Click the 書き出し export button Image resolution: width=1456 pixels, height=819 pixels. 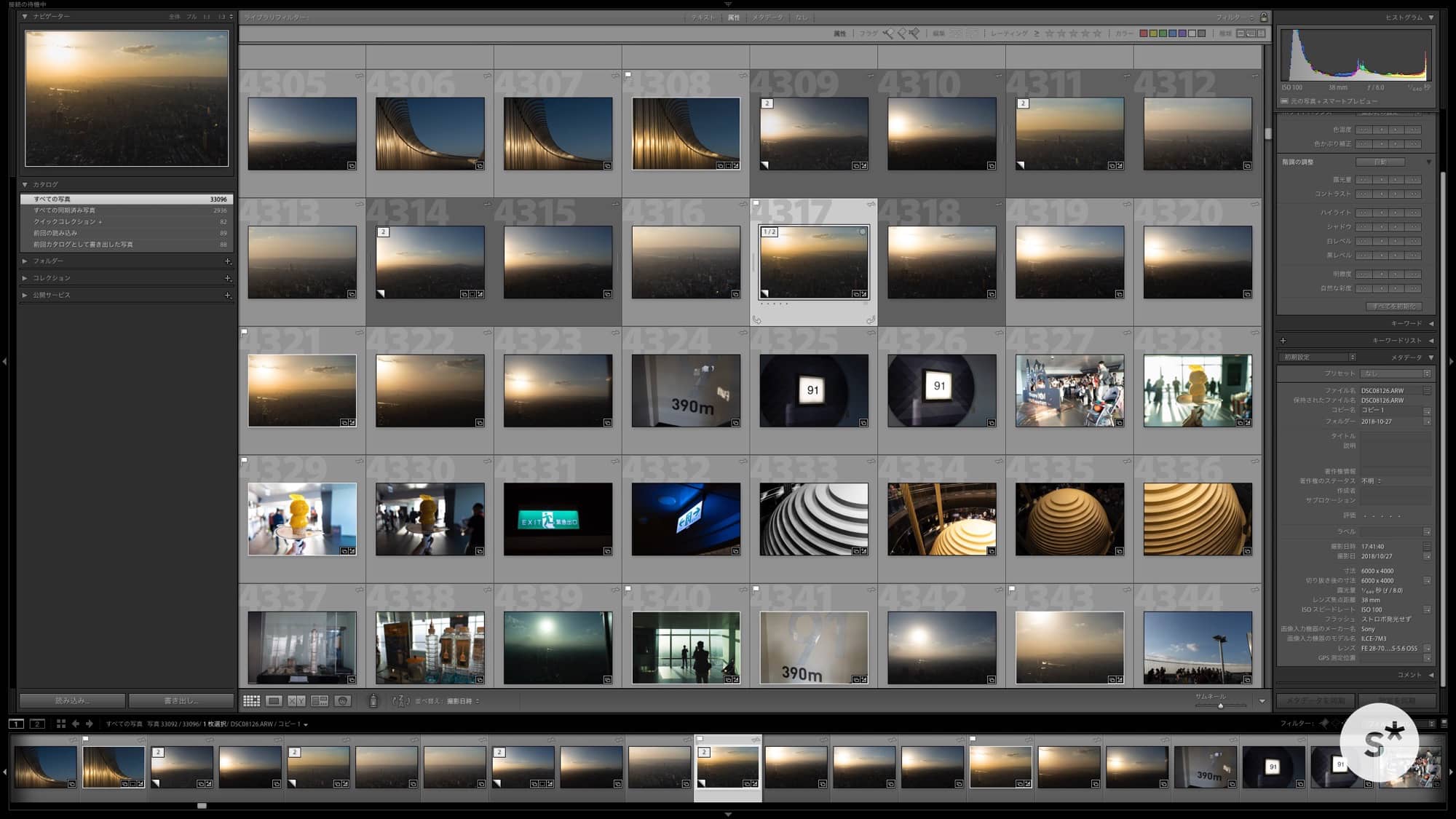(181, 700)
